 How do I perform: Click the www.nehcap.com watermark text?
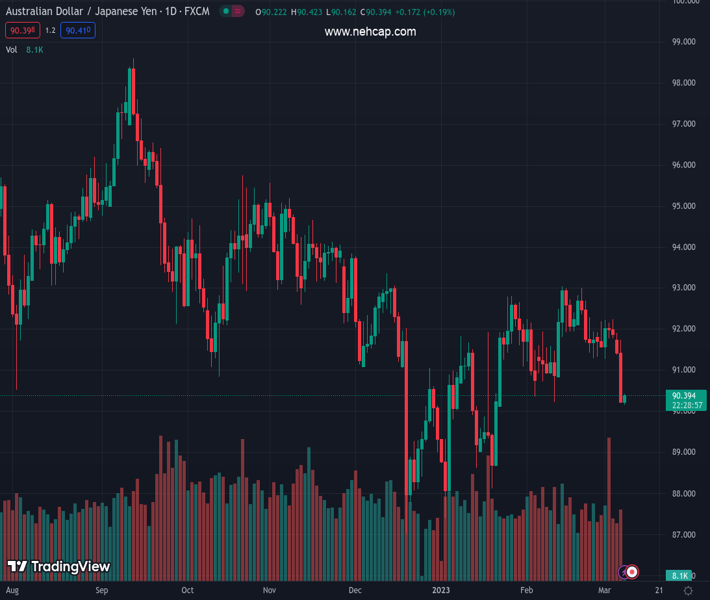[x=370, y=32]
